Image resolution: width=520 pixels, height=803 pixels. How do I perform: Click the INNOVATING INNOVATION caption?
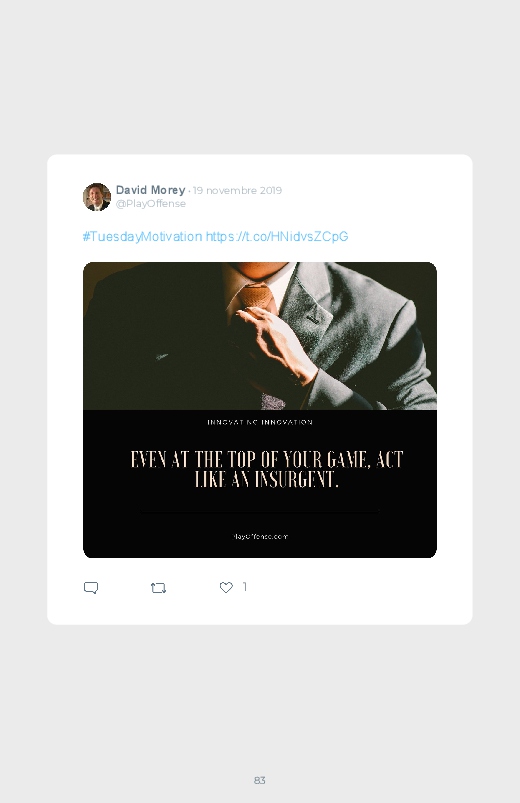260,422
